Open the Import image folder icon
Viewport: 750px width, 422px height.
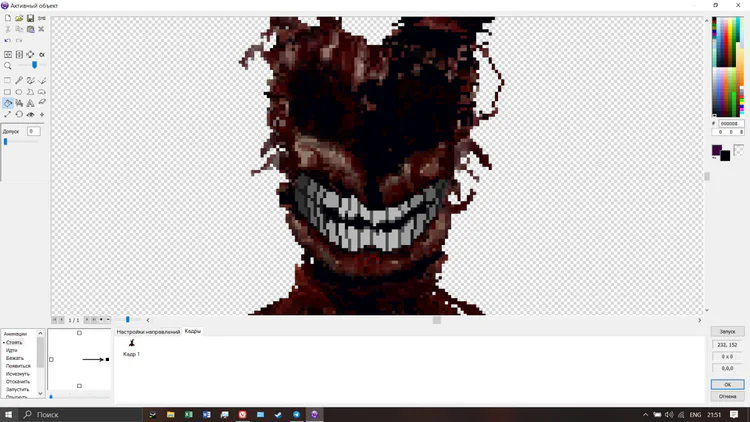19,18
